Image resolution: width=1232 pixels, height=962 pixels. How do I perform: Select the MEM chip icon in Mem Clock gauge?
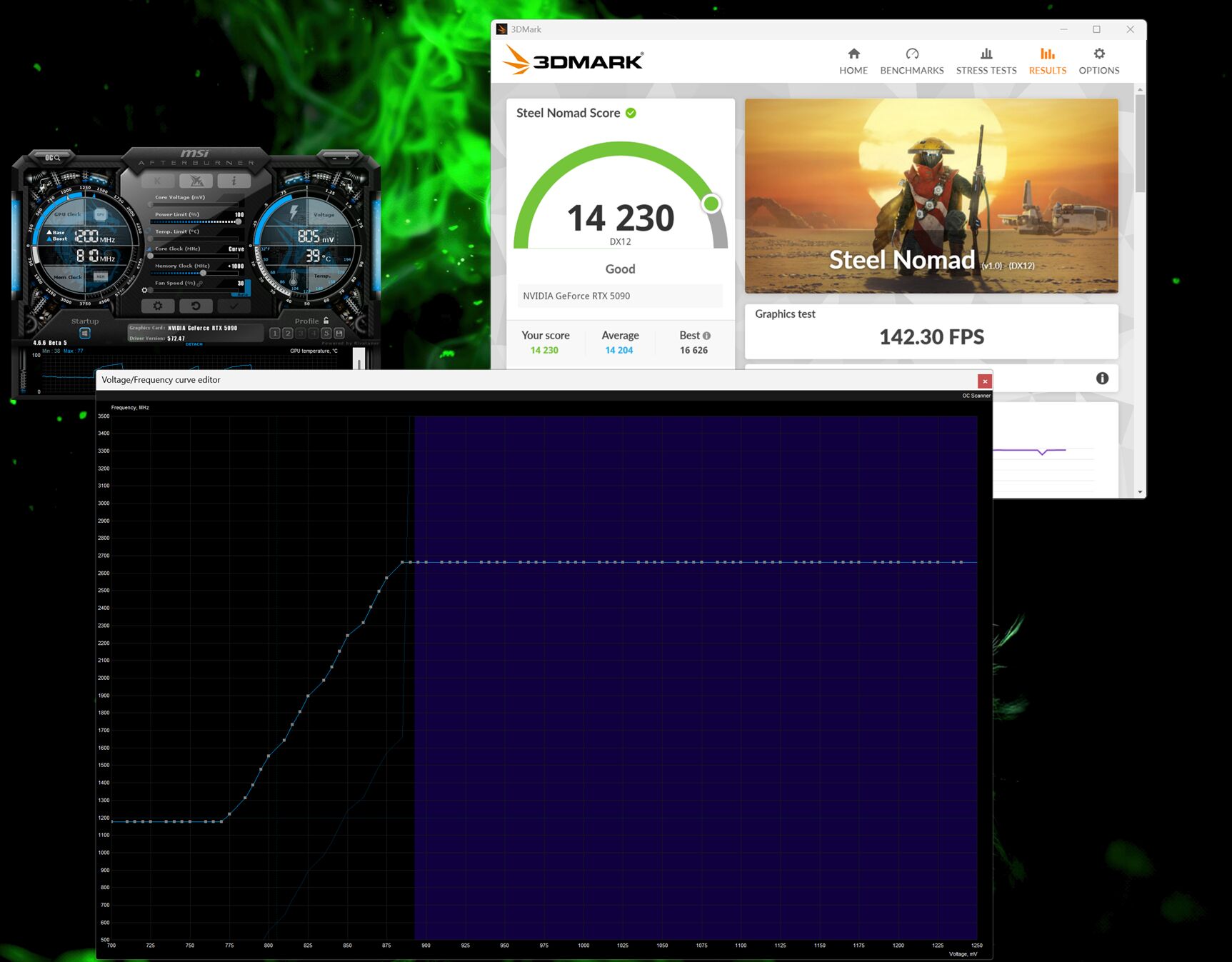[x=100, y=276]
